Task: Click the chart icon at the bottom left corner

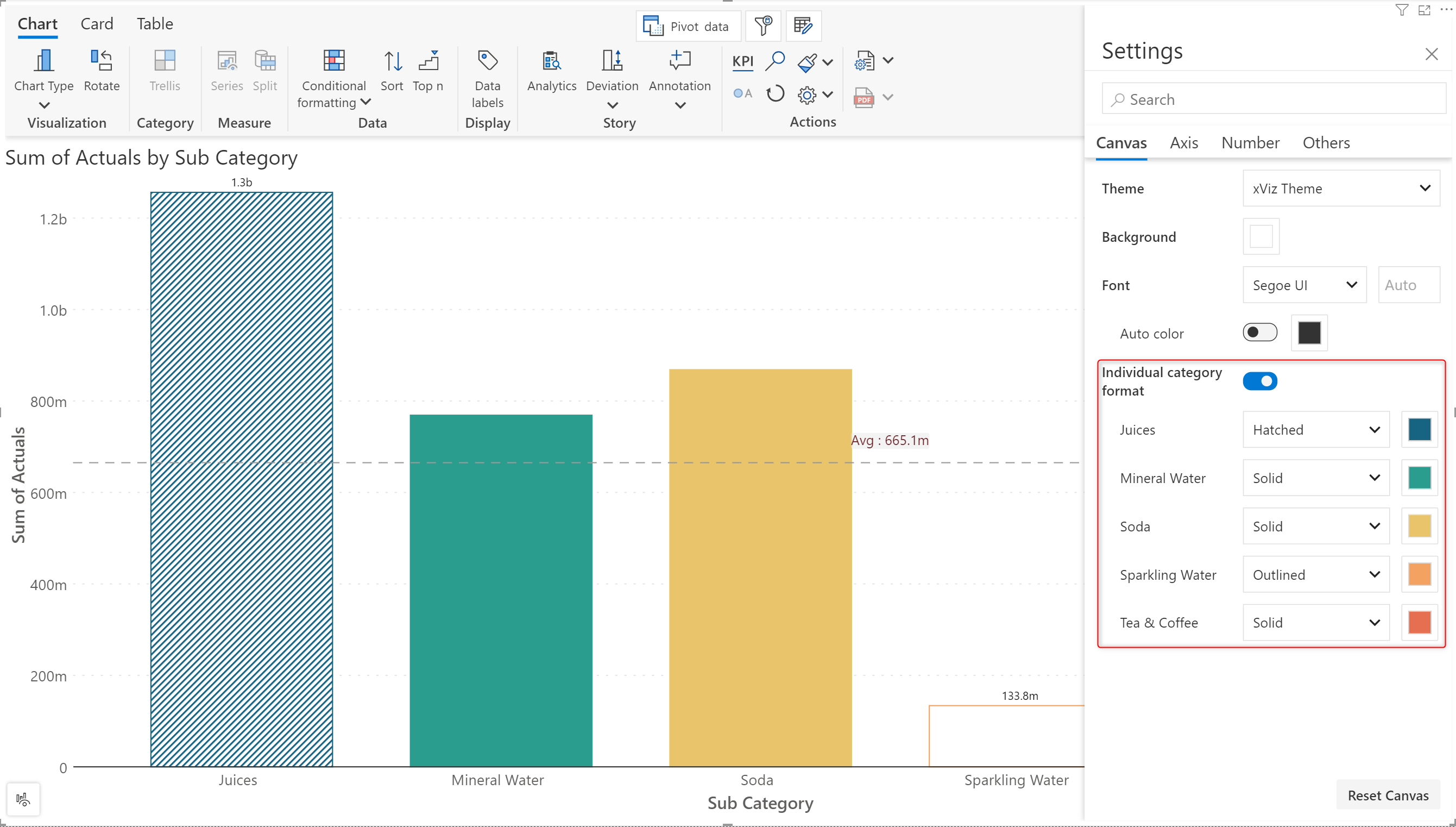Action: (x=23, y=800)
